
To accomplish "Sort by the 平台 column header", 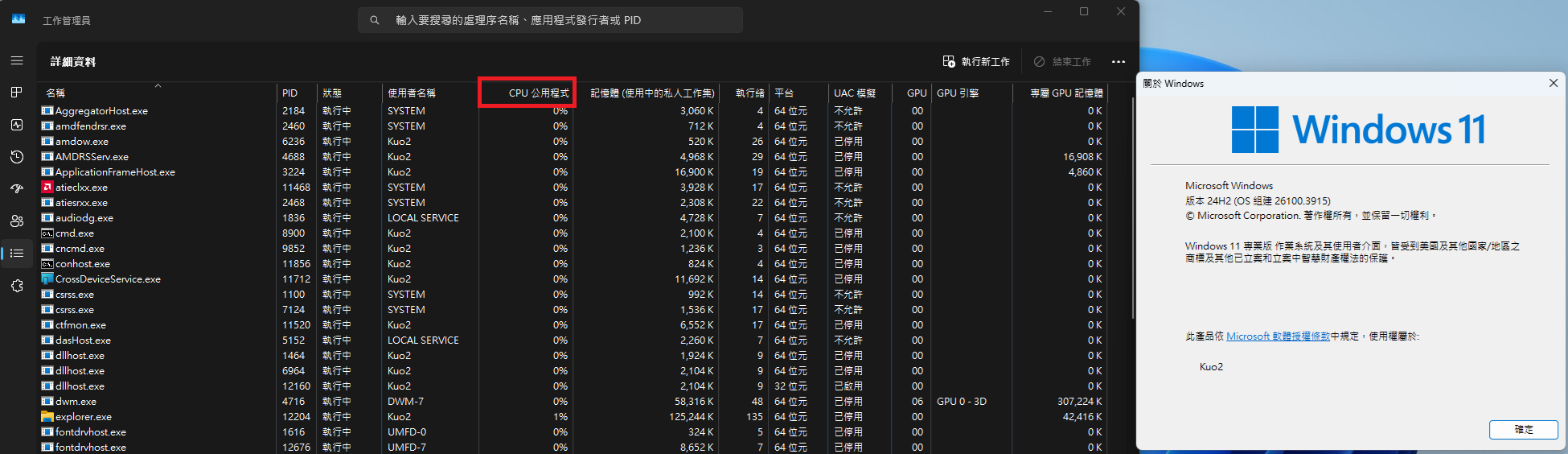I will pos(799,93).
